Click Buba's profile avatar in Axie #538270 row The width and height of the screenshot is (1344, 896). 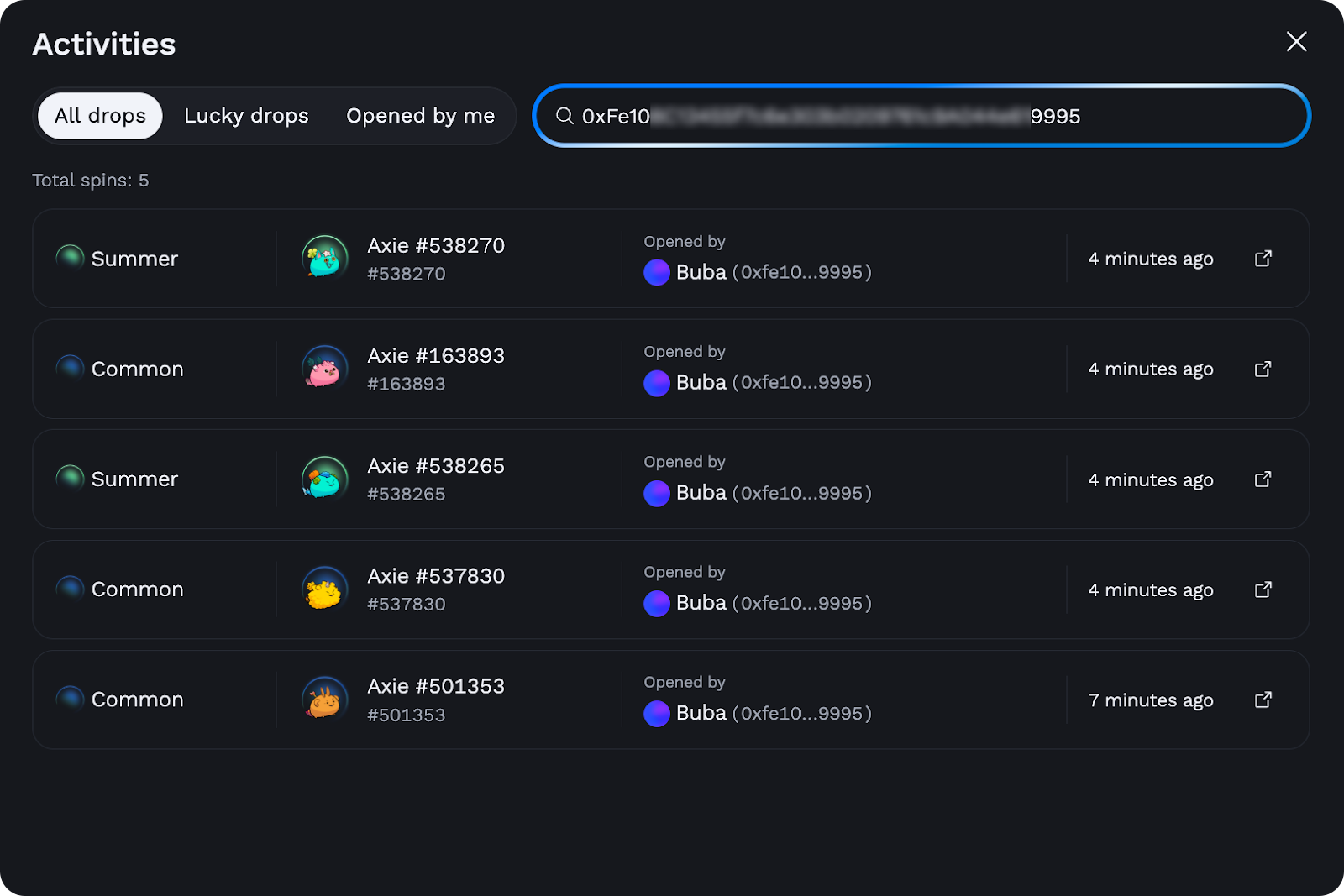[657, 273]
